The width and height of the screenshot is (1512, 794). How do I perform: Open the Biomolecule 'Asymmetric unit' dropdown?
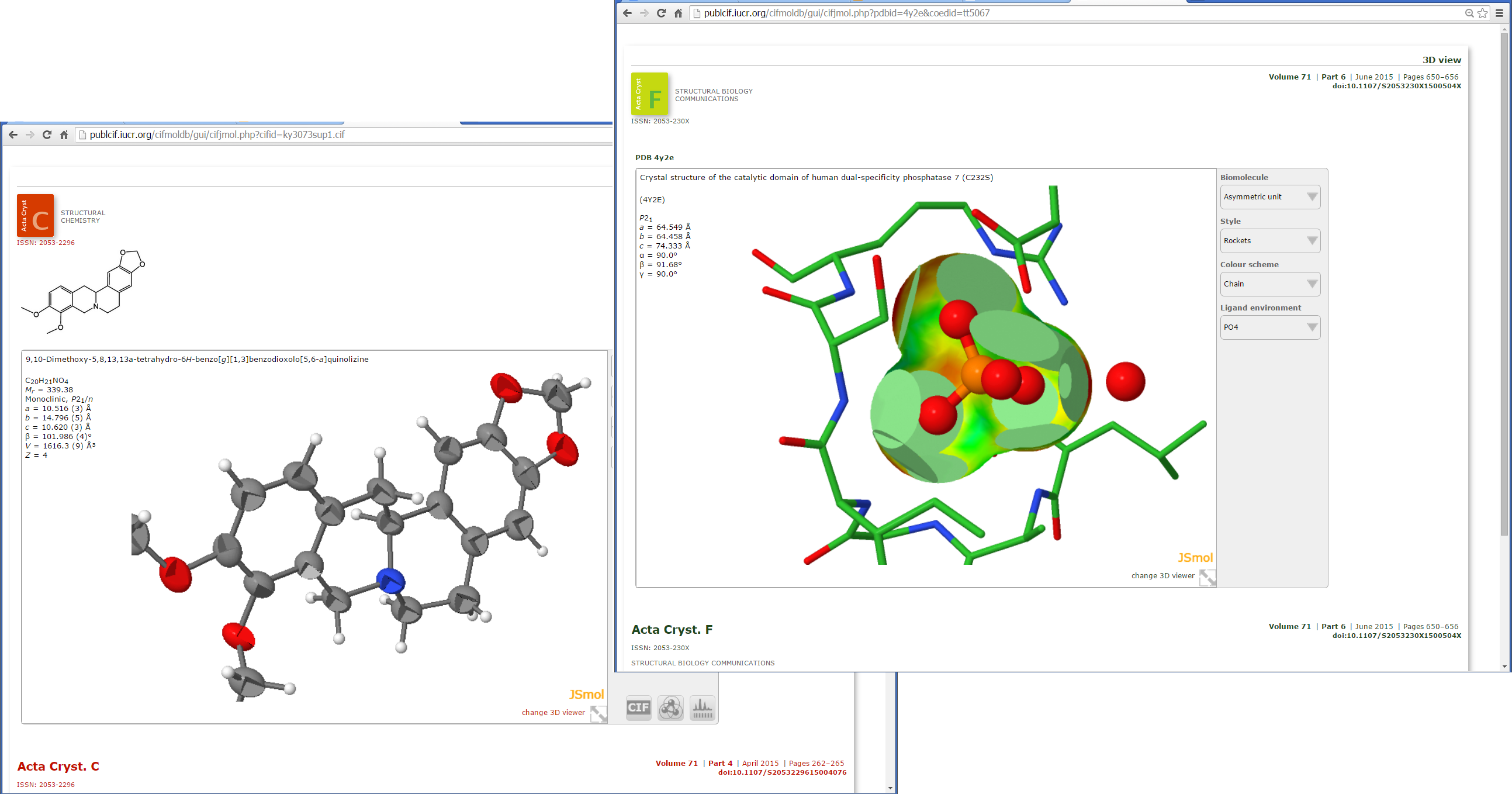(x=1270, y=196)
